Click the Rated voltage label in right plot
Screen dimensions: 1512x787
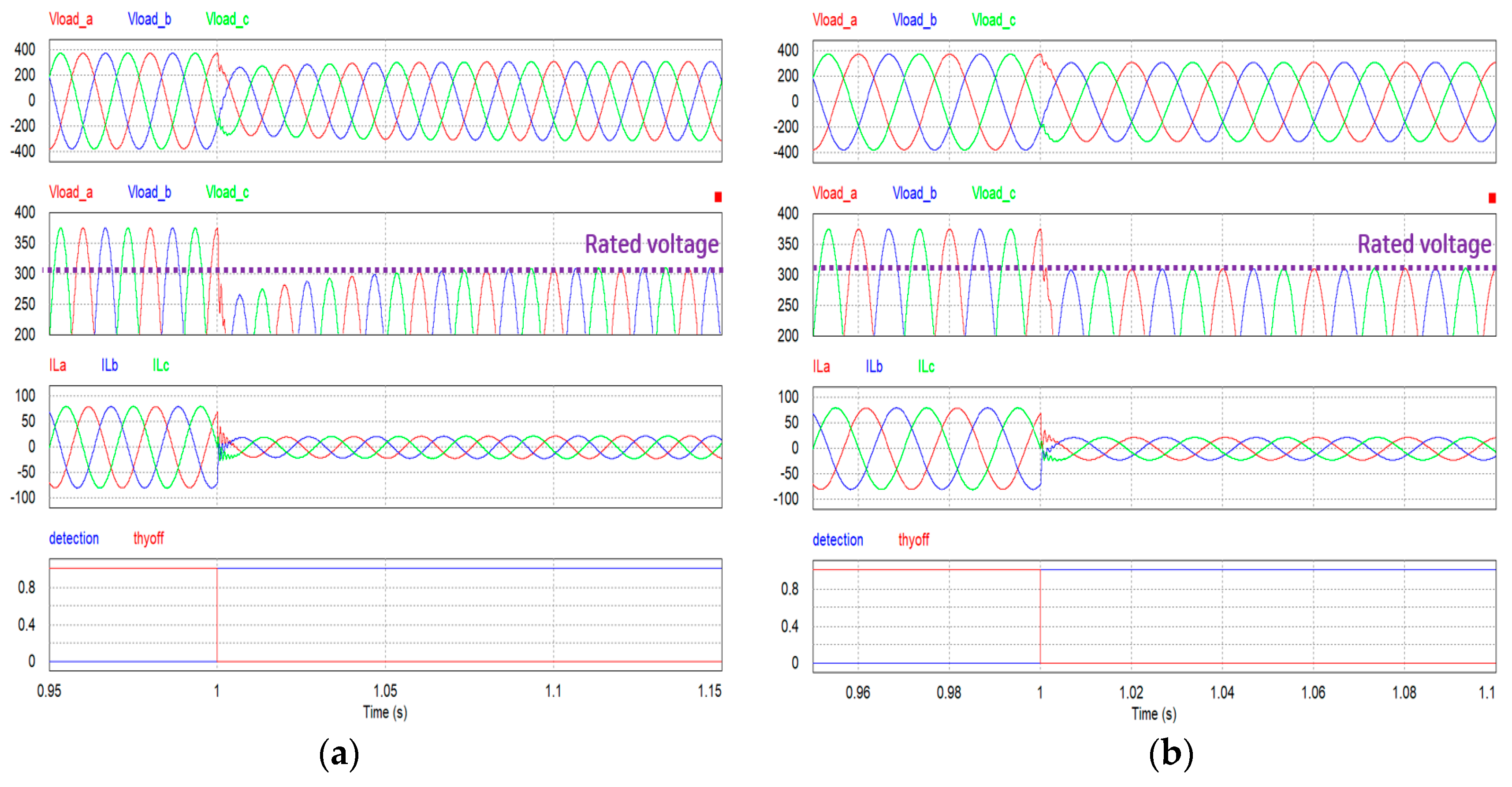coord(1424,244)
